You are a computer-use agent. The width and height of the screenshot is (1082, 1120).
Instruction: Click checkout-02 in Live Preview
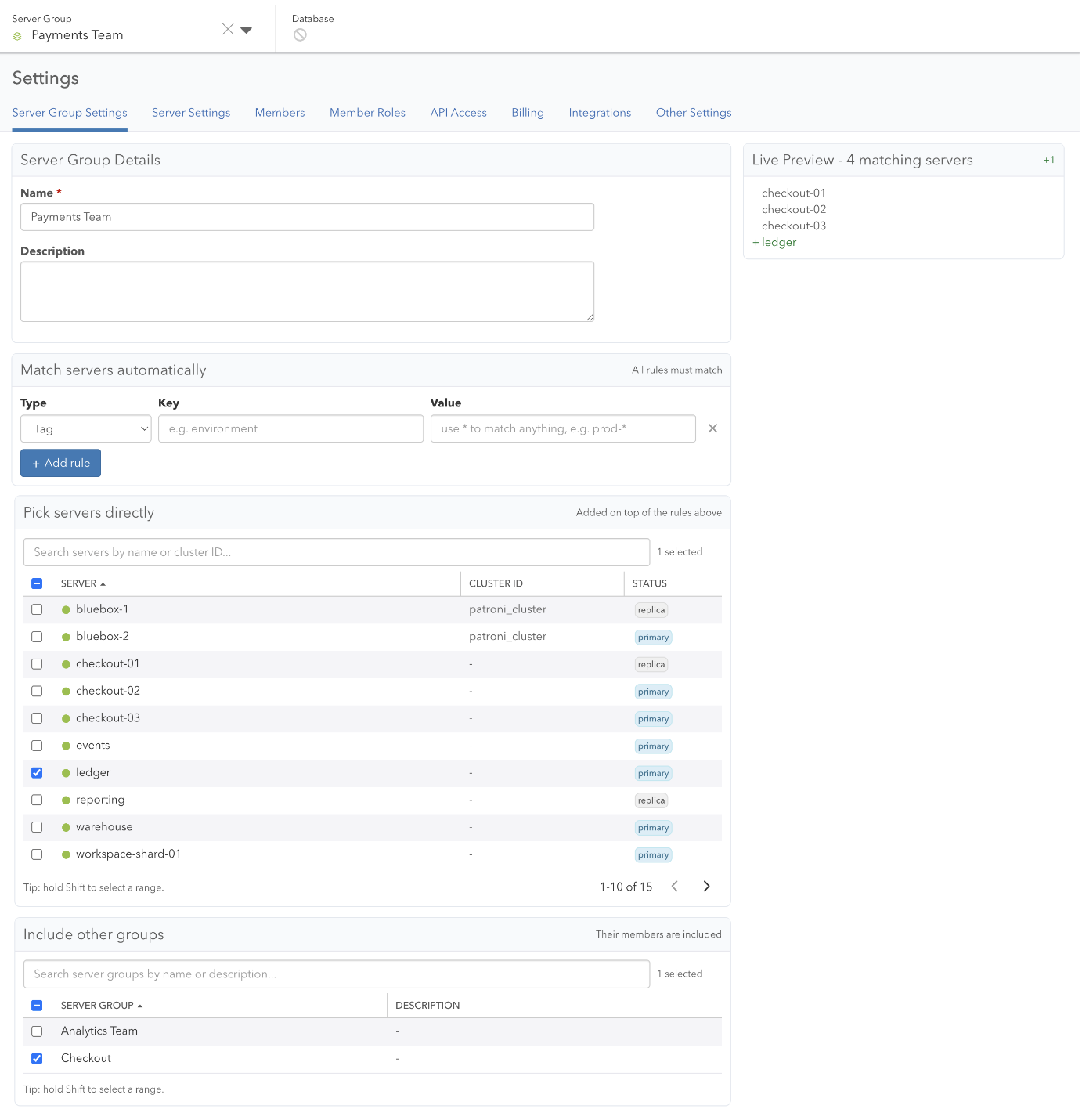tap(794, 210)
